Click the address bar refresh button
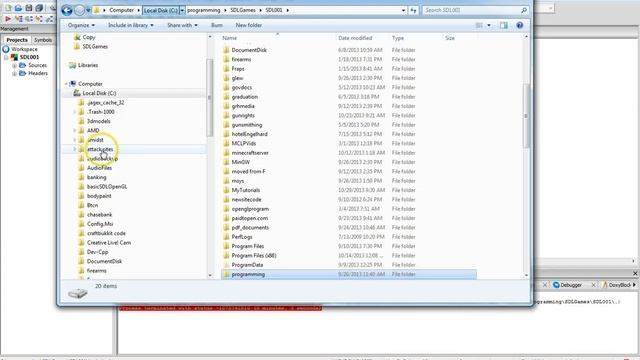Screen dimensions: 640x360 point(413,10)
